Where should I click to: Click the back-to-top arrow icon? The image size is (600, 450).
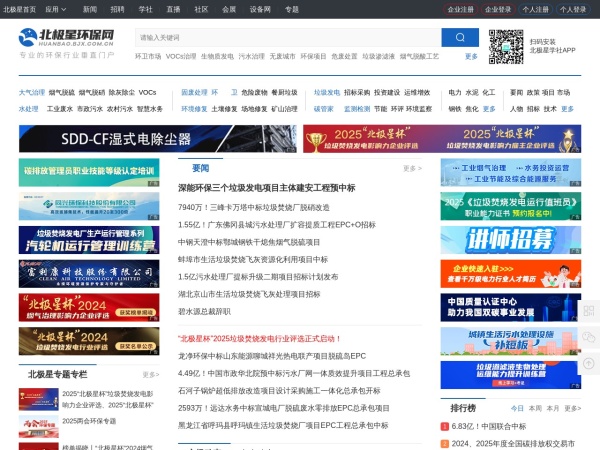coord(589,363)
